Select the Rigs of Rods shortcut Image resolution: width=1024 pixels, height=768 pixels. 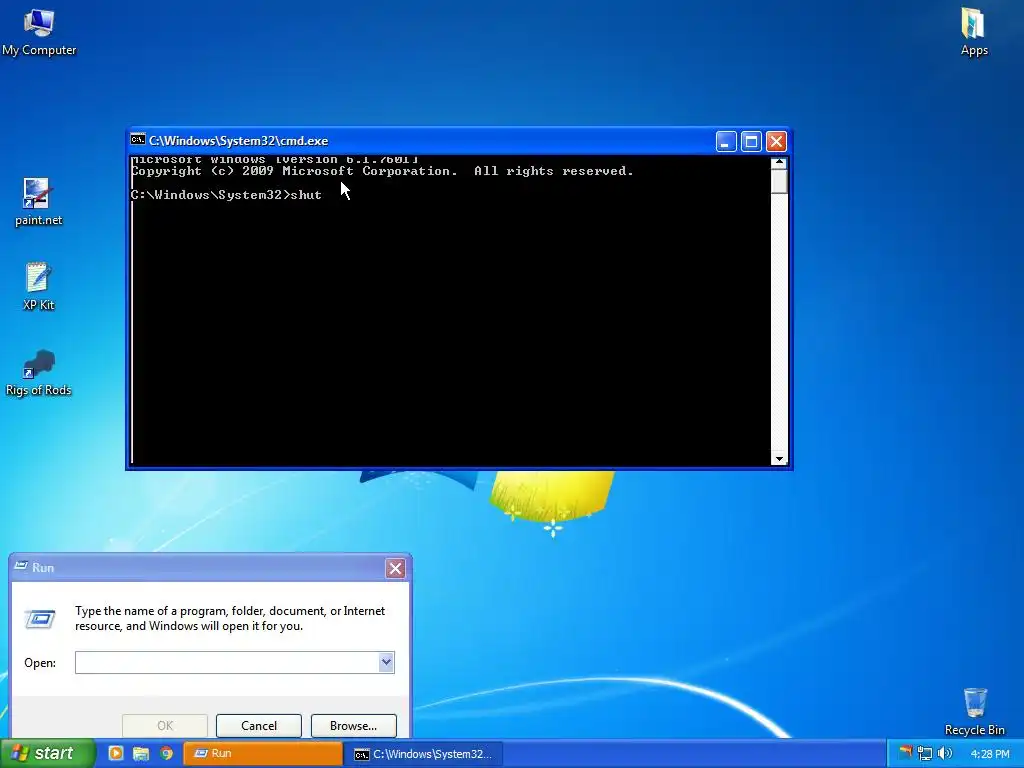38,372
